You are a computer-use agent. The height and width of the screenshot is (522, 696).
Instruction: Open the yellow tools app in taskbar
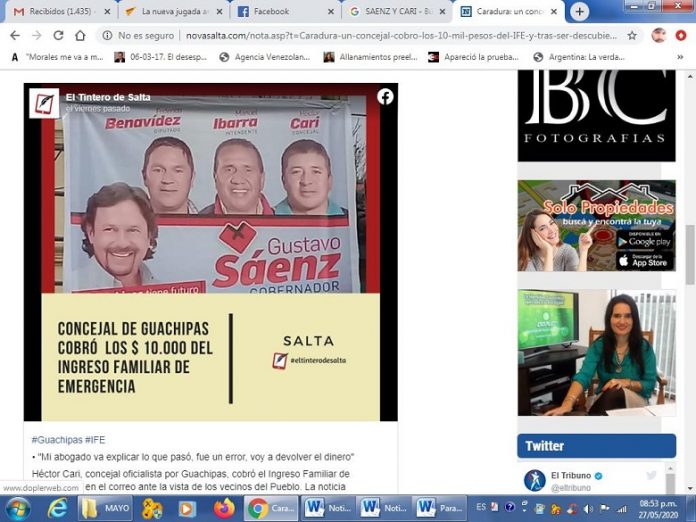(x=152, y=508)
